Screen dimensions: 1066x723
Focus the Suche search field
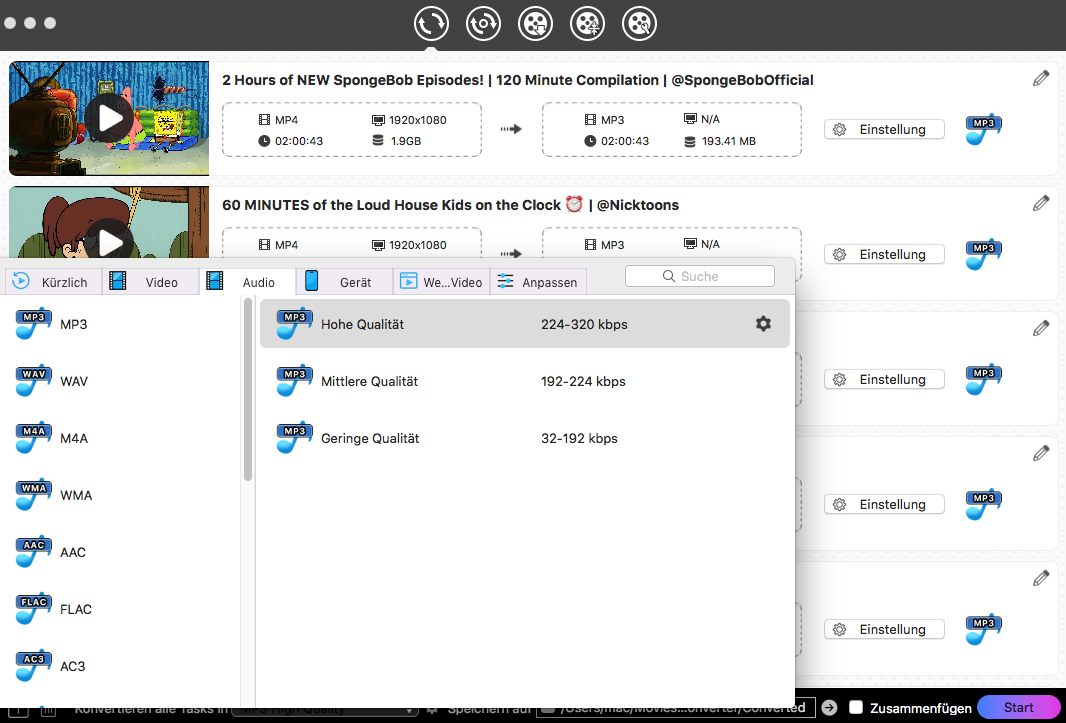700,276
